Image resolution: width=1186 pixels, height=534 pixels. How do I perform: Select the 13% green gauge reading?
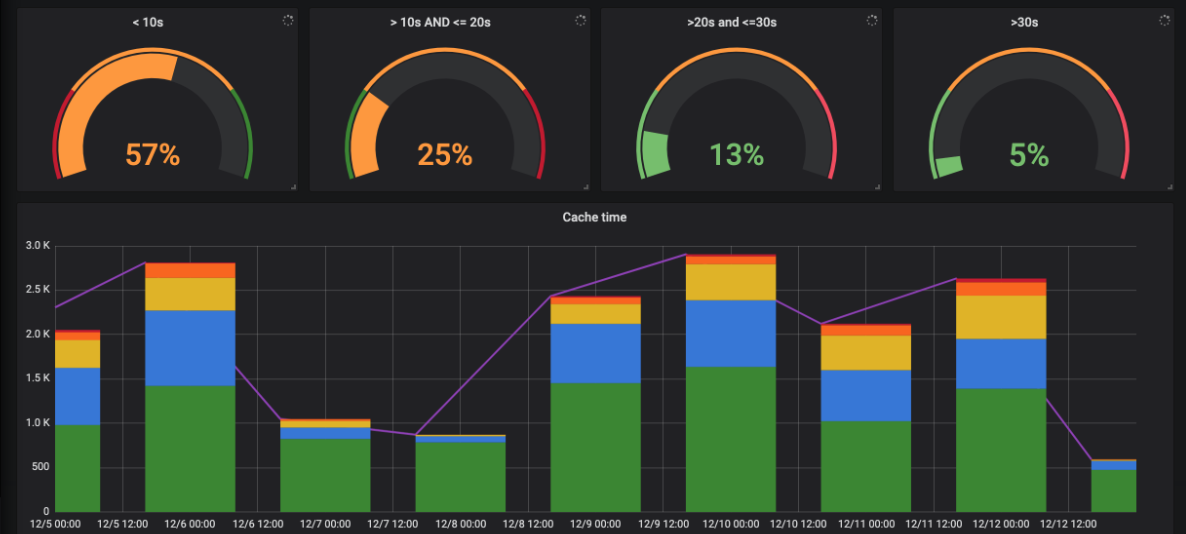[737, 155]
